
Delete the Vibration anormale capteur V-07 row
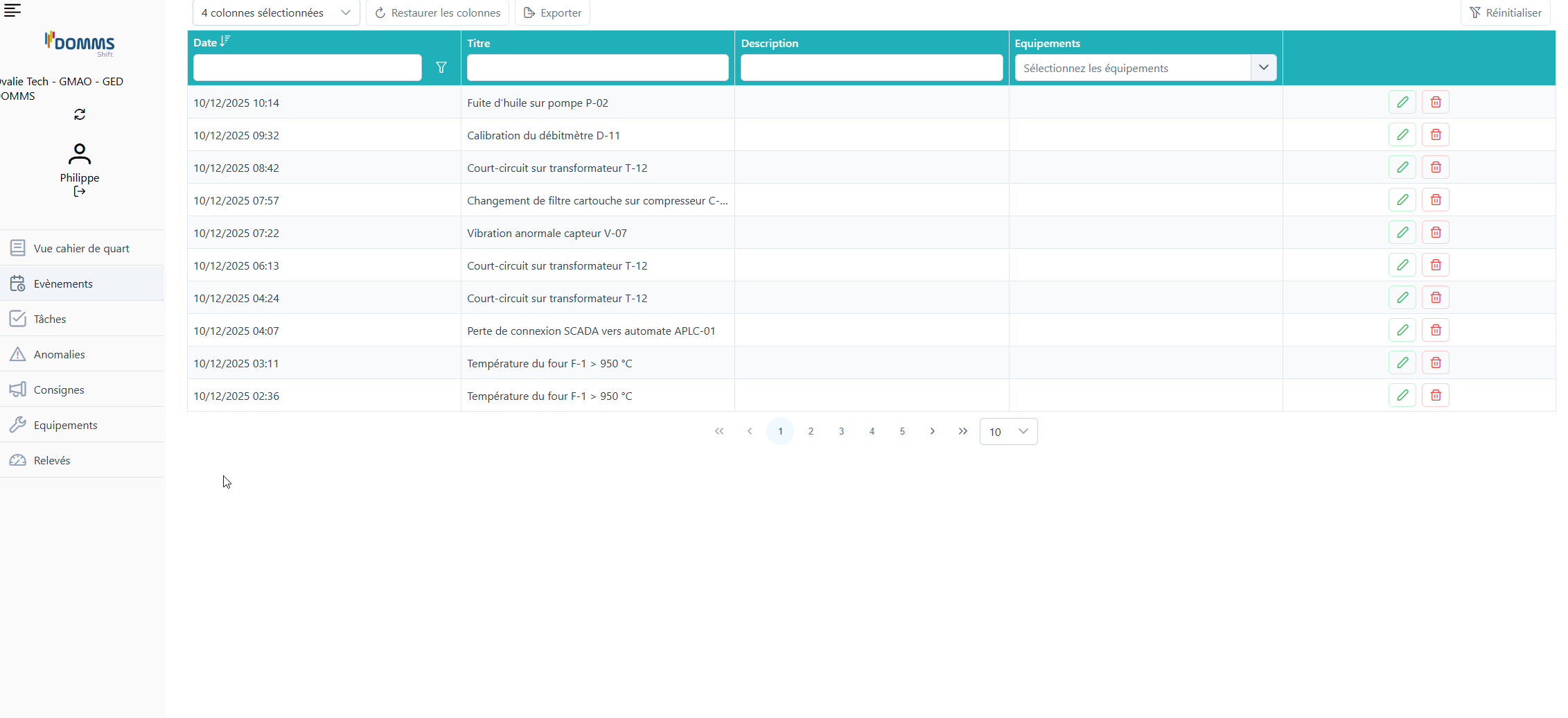1435,233
